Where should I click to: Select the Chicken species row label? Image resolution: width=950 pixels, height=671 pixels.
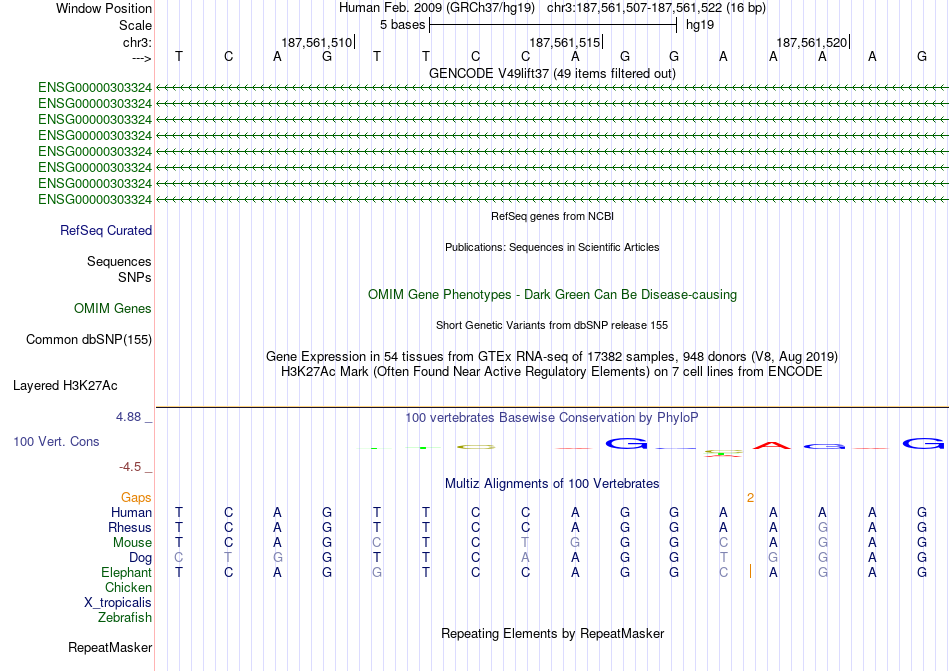click(x=128, y=588)
